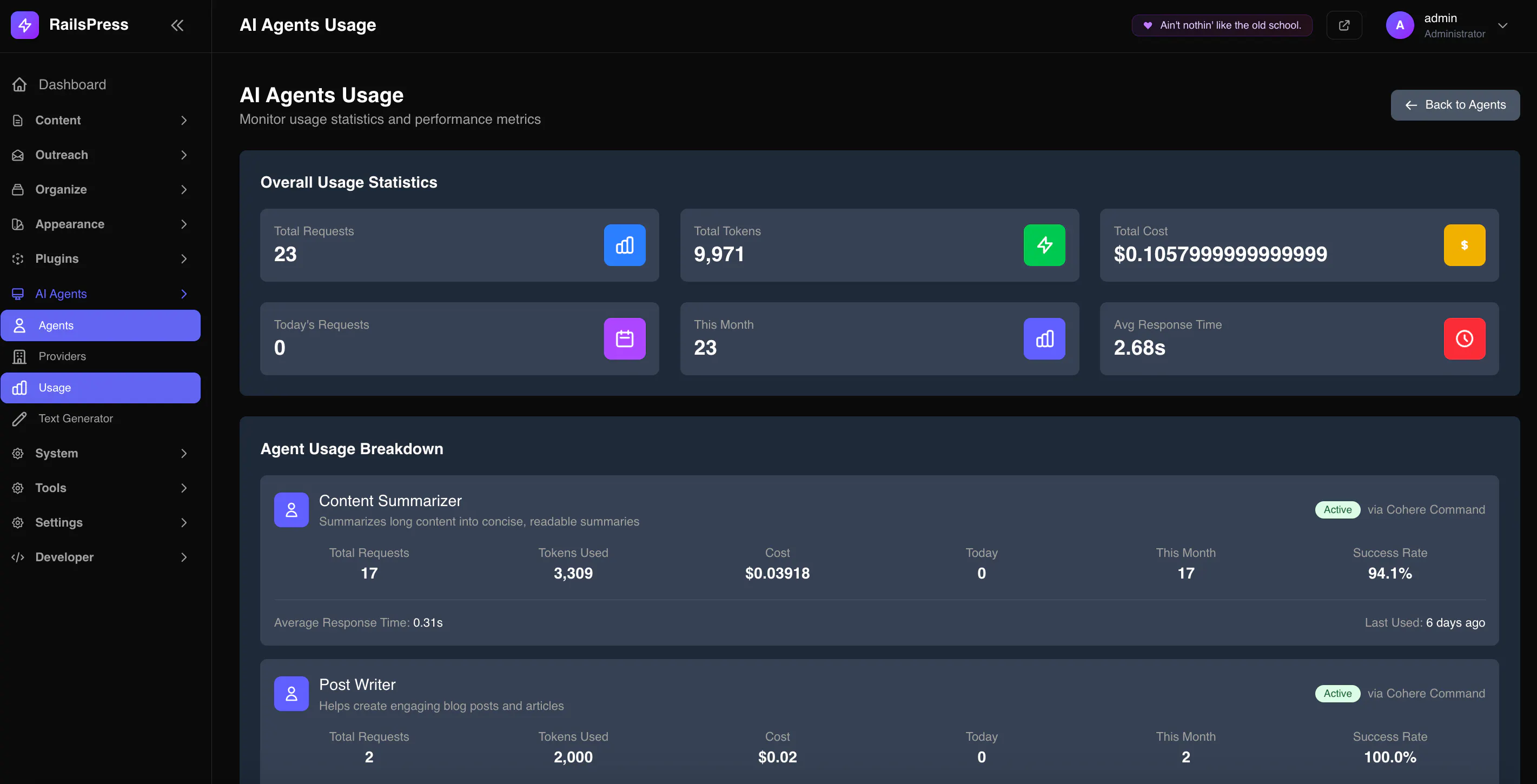1537x784 pixels.
Task: Expand the Tools menu chevron
Action: point(184,488)
